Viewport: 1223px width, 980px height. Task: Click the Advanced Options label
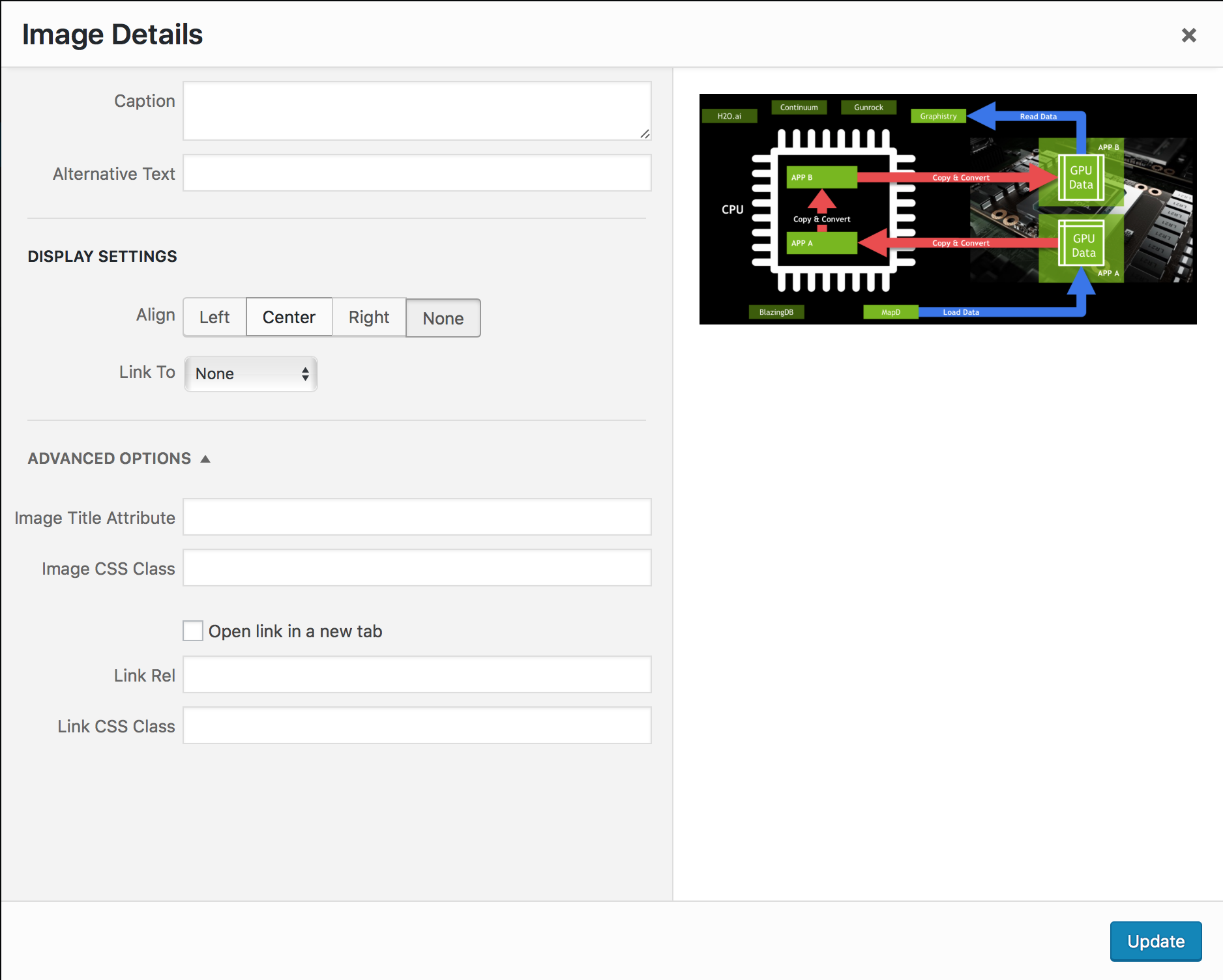coord(109,458)
